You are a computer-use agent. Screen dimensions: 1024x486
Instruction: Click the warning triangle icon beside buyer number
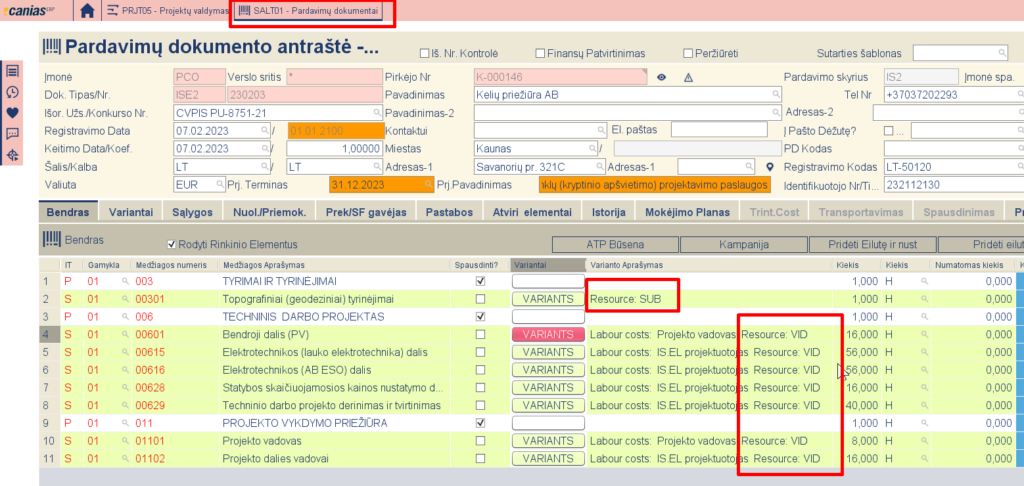(x=688, y=77)
